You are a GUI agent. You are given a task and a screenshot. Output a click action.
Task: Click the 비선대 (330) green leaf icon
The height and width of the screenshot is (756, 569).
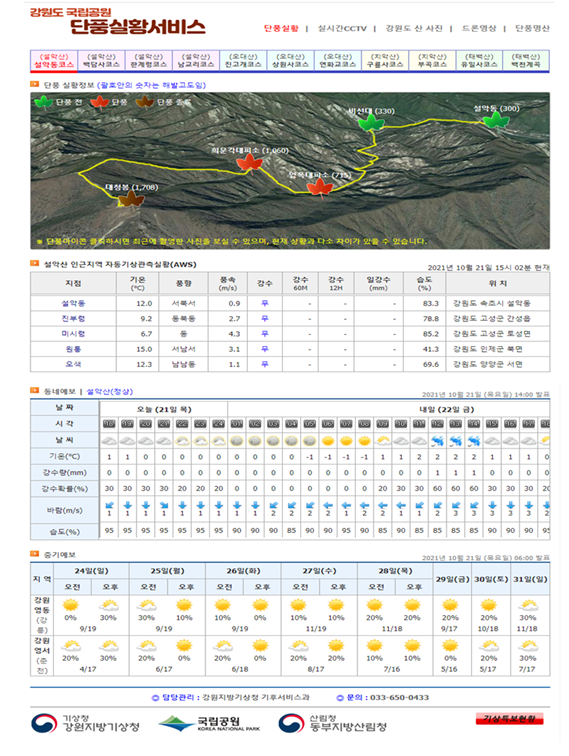tap(371, 122)
